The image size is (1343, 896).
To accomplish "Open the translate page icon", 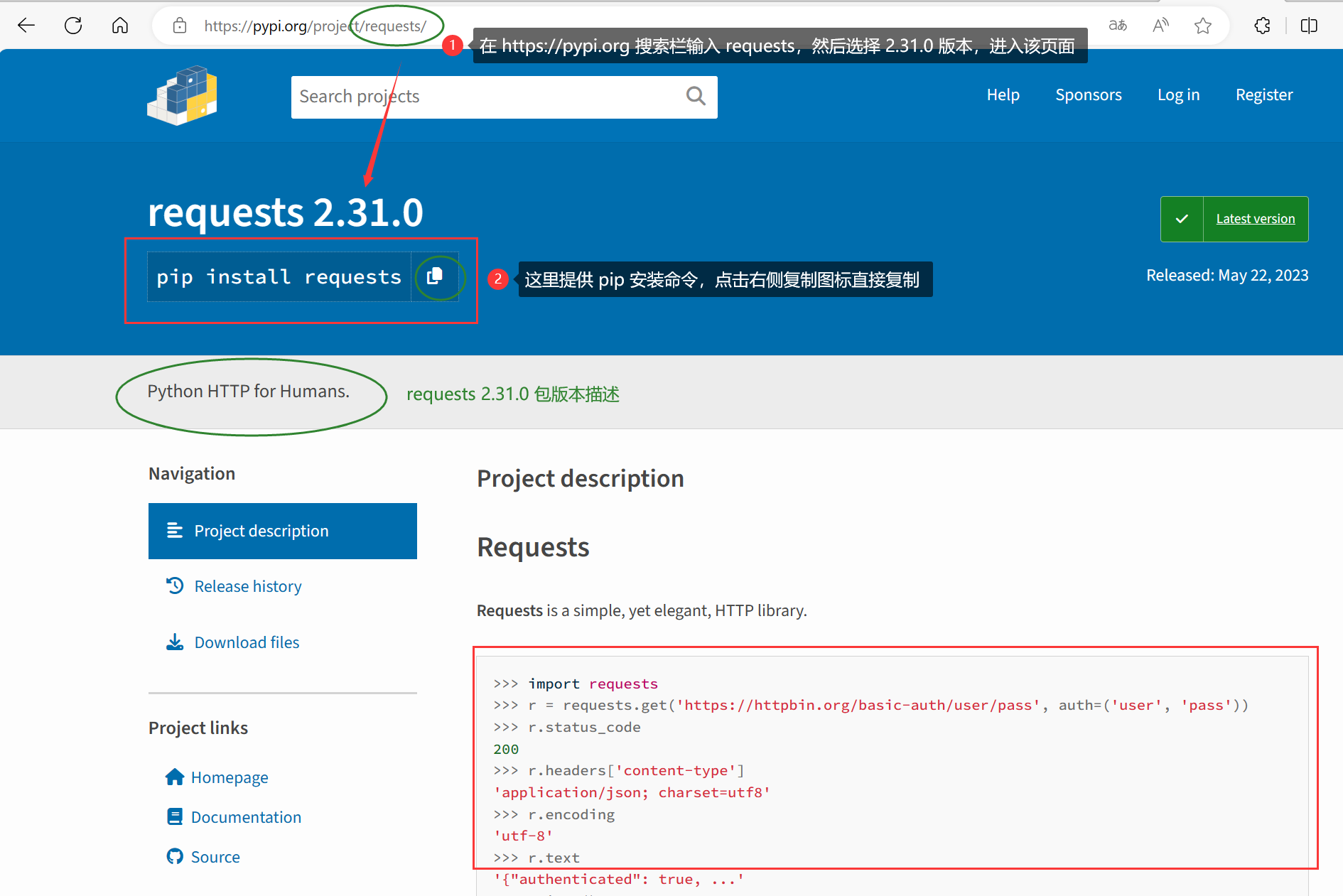I will click(x=1118, y=26).
